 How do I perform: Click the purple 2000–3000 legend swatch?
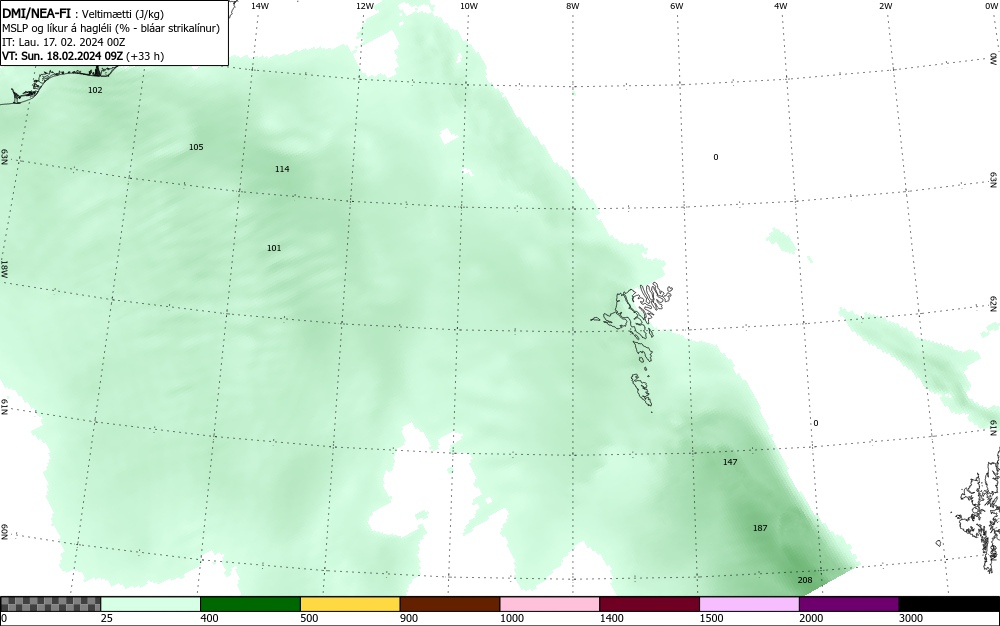849,604
